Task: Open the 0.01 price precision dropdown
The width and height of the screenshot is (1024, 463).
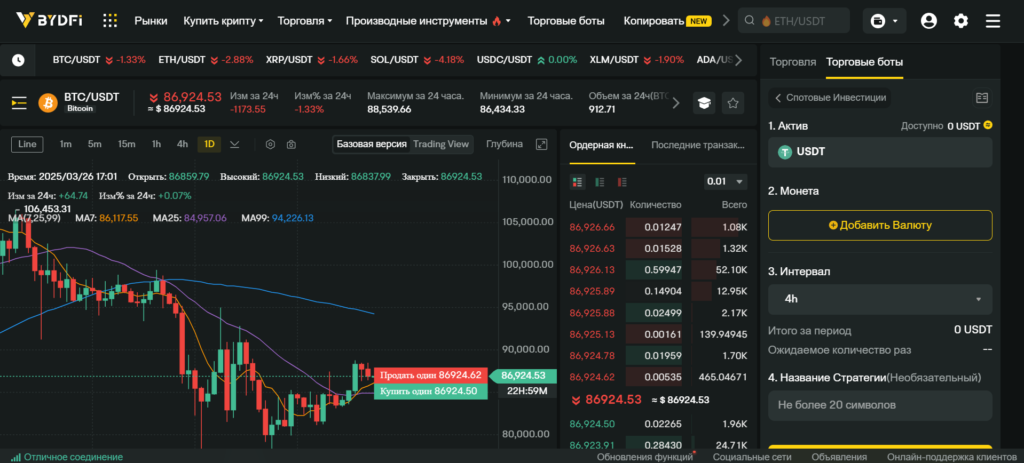Action: tap(725, 182)
